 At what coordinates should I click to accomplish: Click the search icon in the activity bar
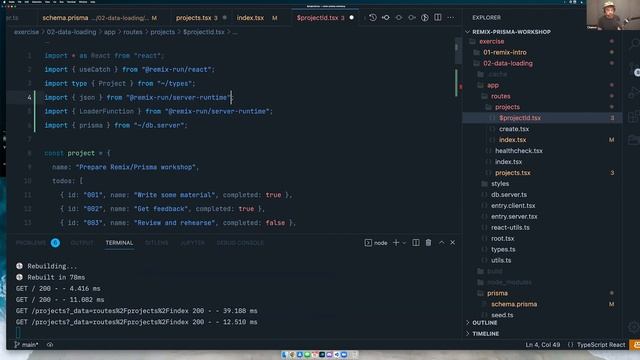coord(634,44)
